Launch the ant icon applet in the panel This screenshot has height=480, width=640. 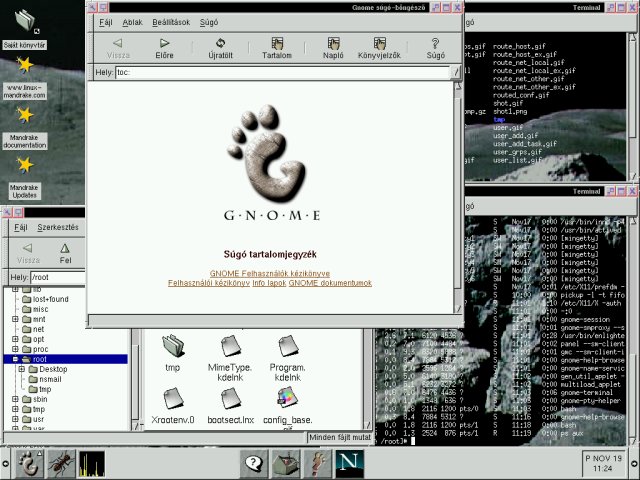(61, 464)
